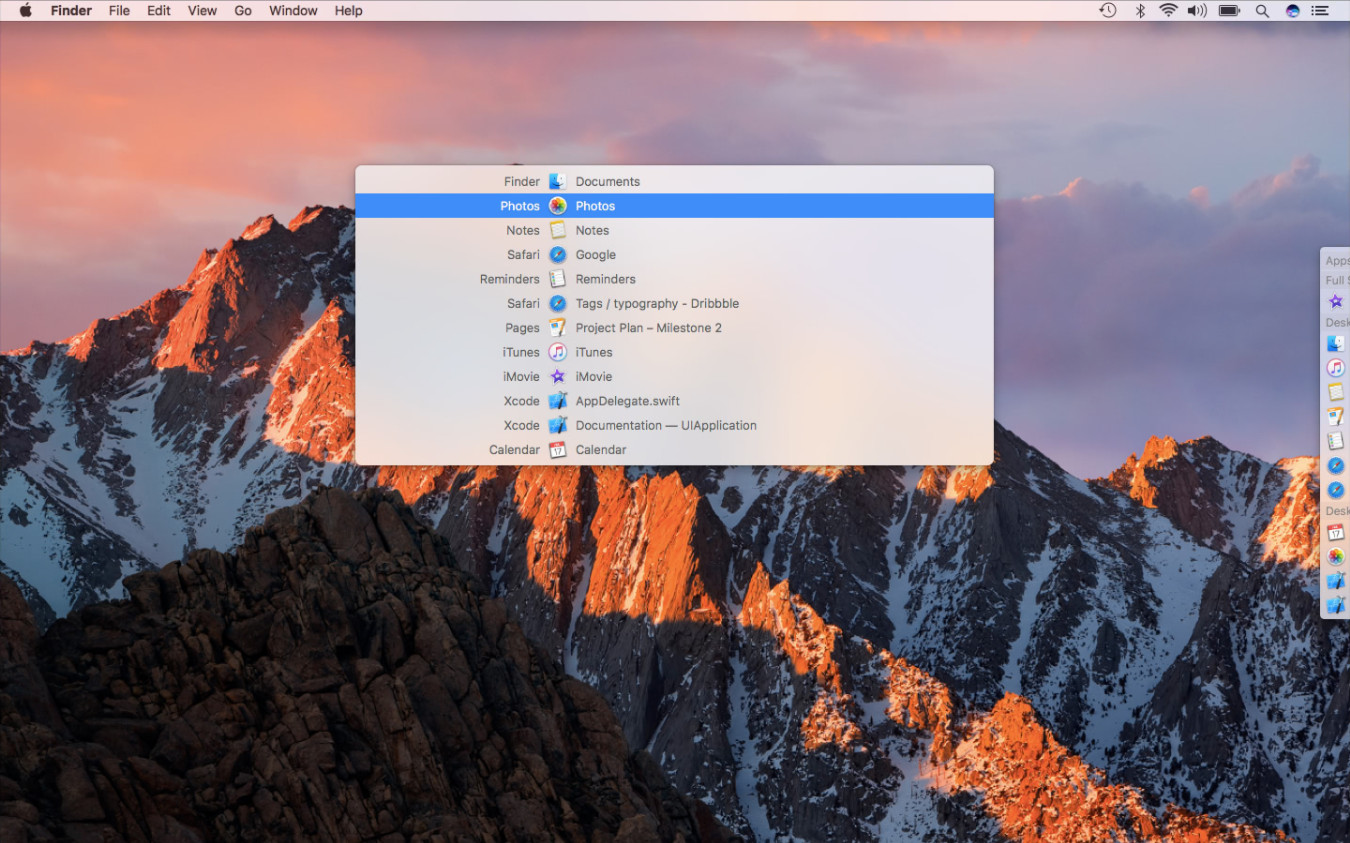The height and width of the screenshot is (843, 1350).
Task: Open the File menu
Action: (x=119, y=10)
